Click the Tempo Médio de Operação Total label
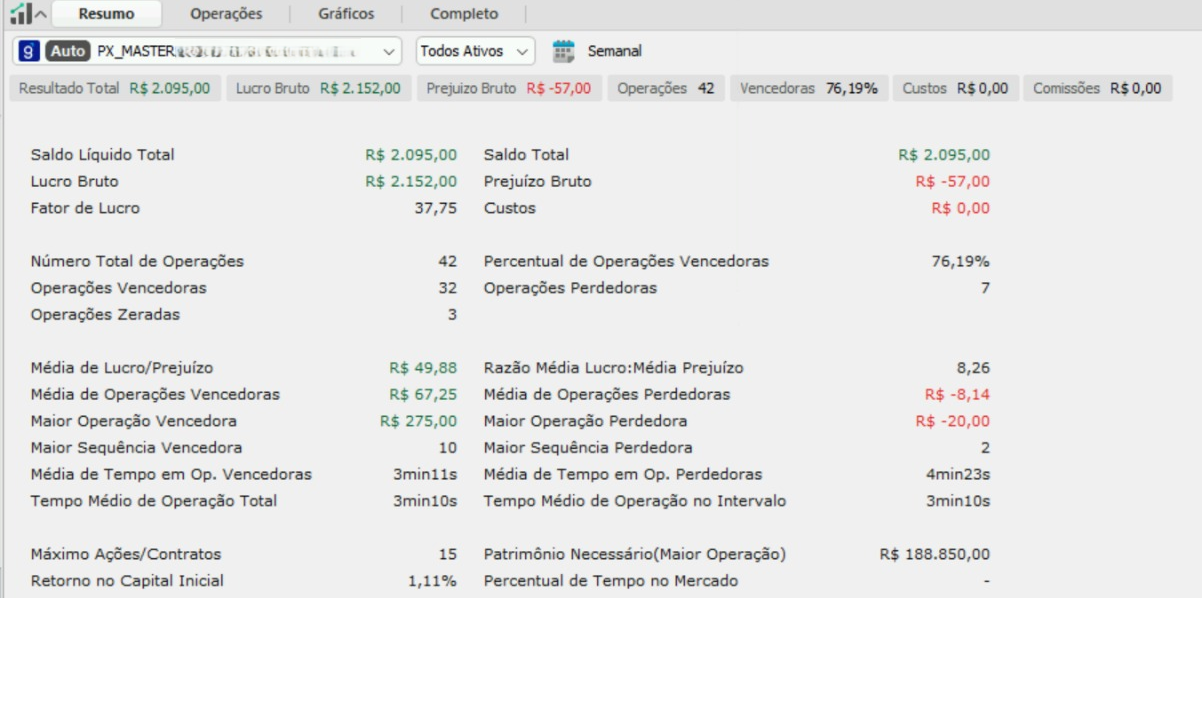Viewport: 1202px width, 726px height. click(x=154, y=501)
